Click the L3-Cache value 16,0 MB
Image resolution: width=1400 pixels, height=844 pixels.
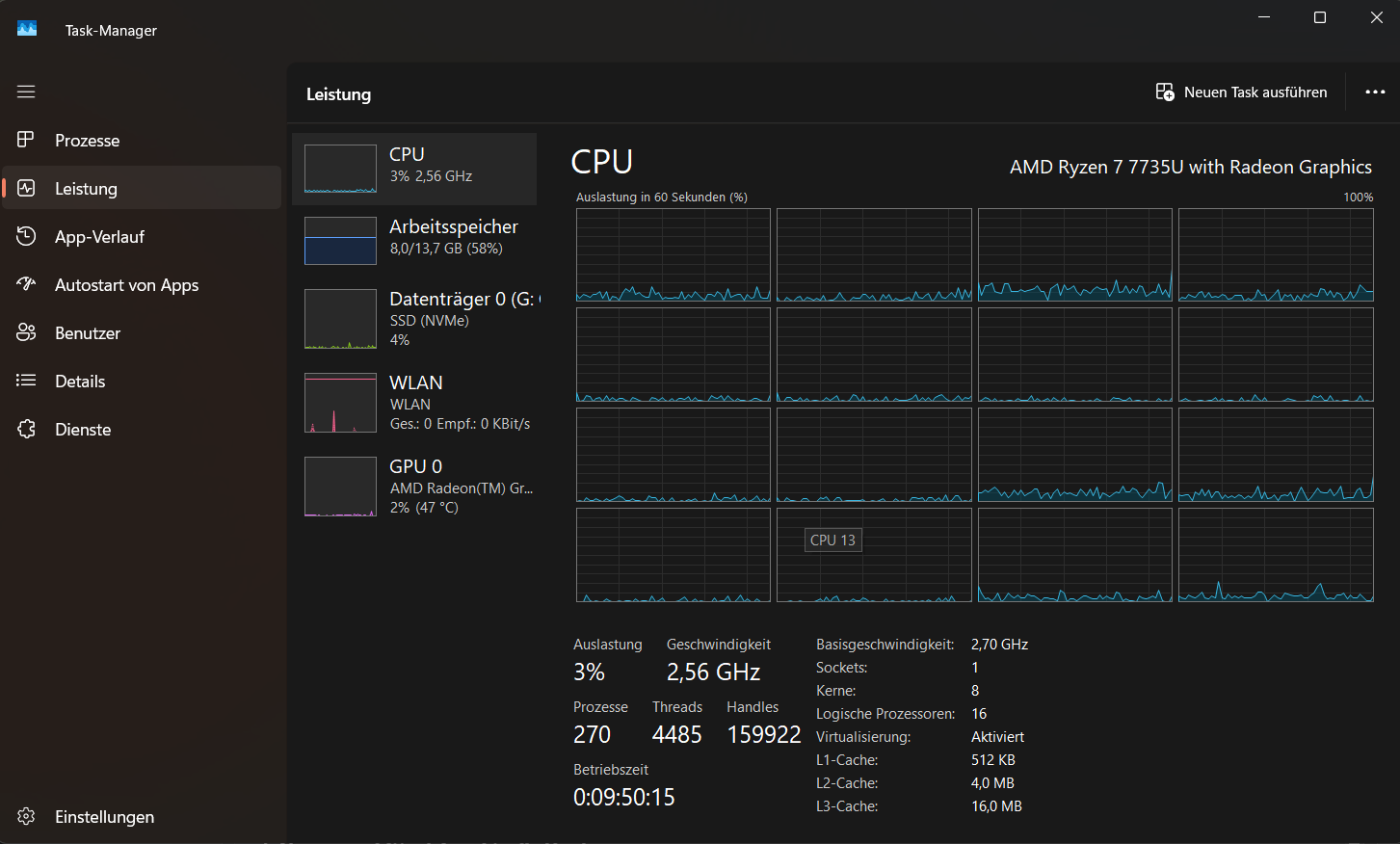[996, 806]
